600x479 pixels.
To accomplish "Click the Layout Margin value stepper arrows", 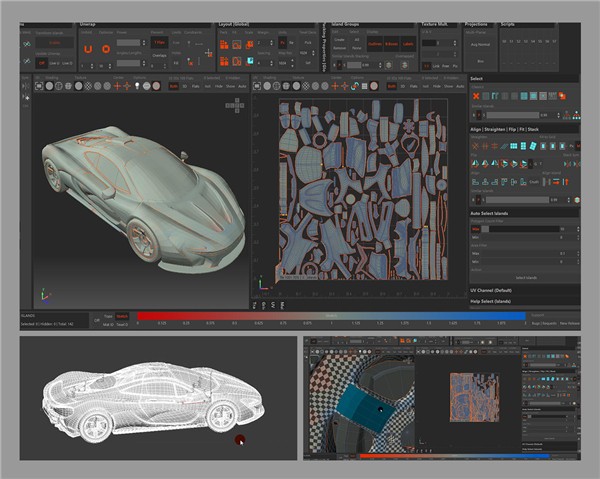I will coord(271,43).
